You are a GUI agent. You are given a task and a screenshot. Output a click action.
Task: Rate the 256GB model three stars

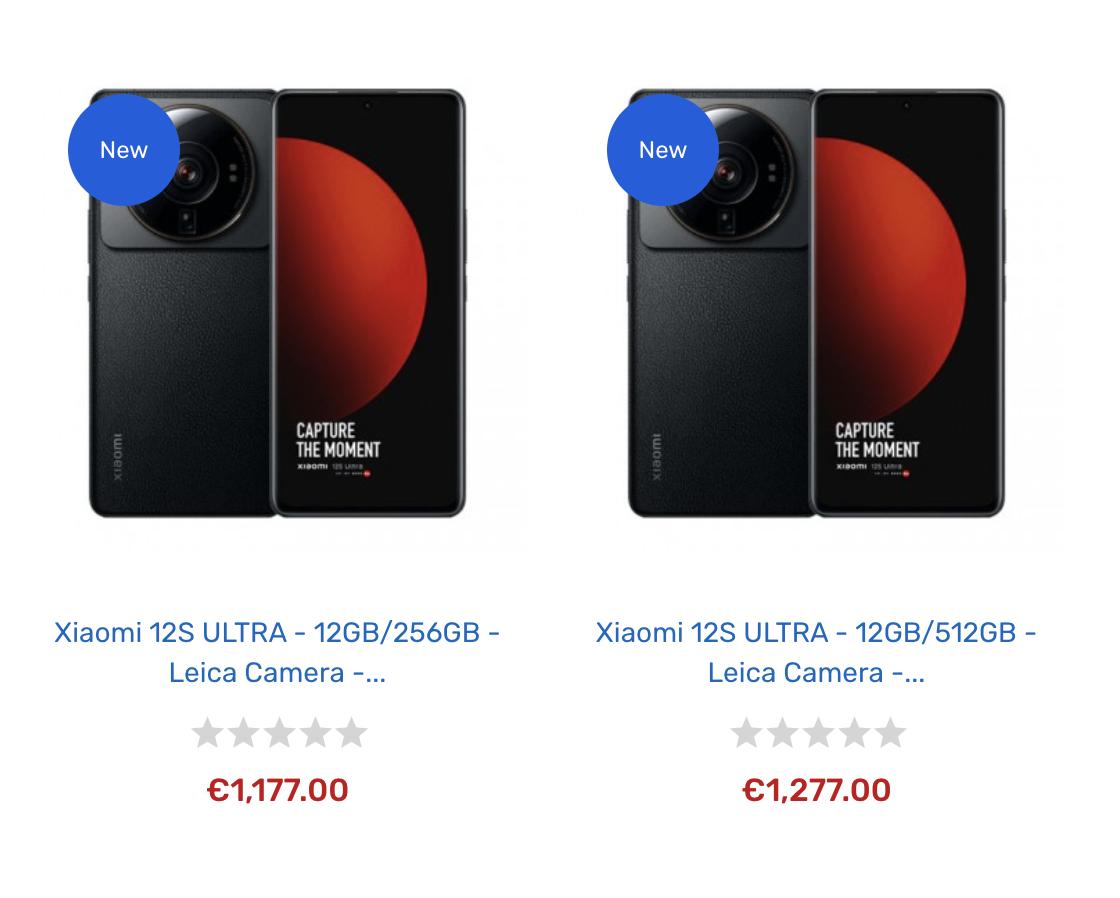point(279,733)
